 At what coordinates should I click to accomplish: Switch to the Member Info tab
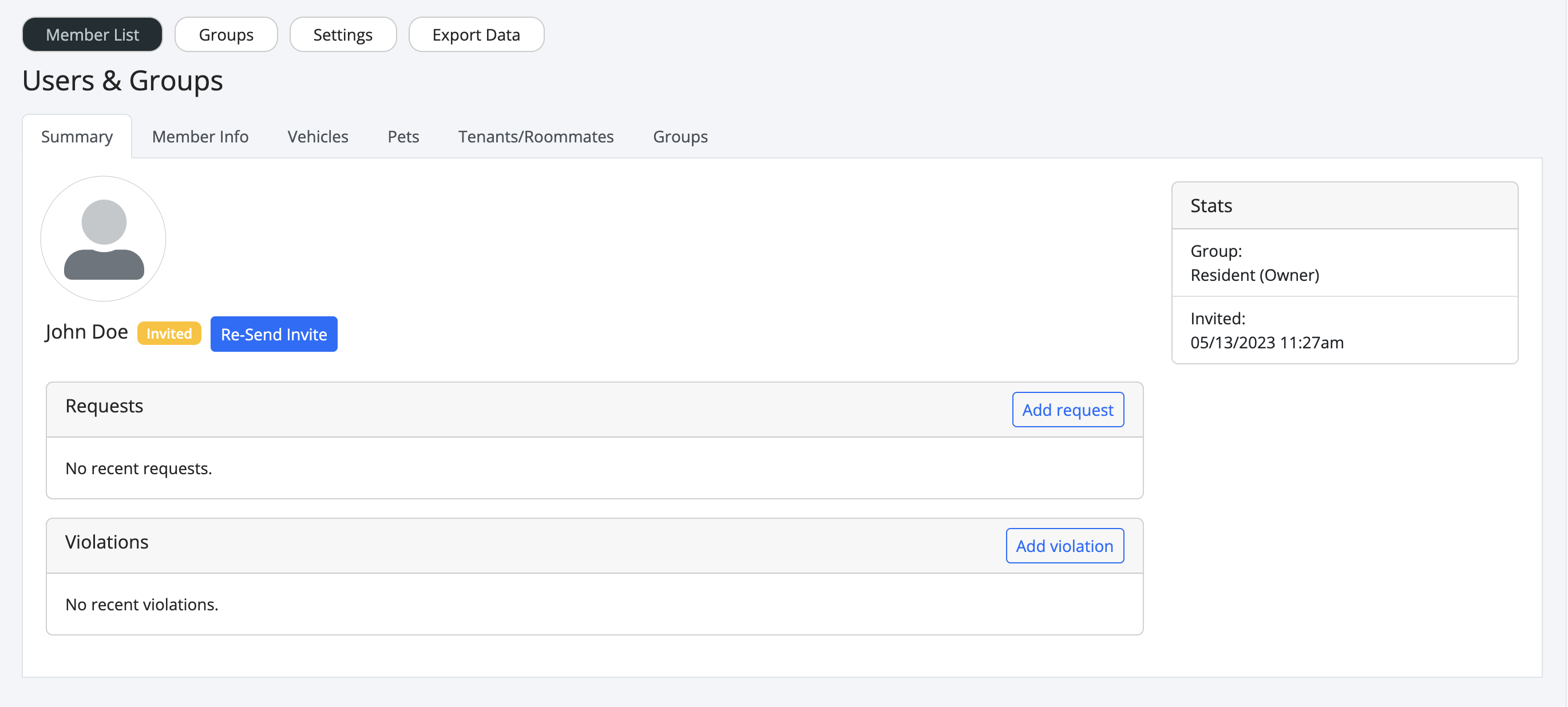pos(200,136)
